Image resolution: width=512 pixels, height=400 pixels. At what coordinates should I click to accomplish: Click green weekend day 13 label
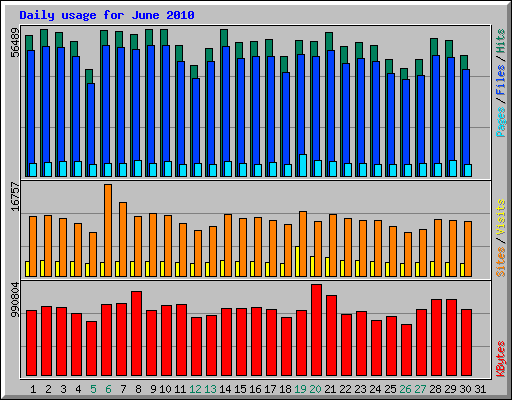tap(210, 389)
